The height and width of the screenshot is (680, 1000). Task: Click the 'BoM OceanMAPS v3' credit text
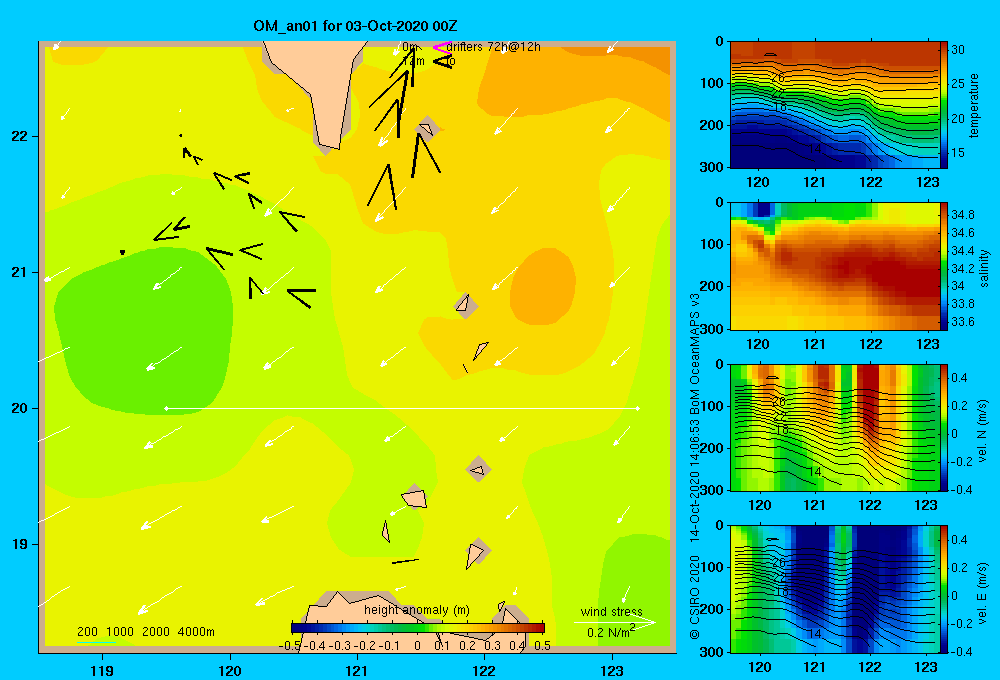coord(695,355)
